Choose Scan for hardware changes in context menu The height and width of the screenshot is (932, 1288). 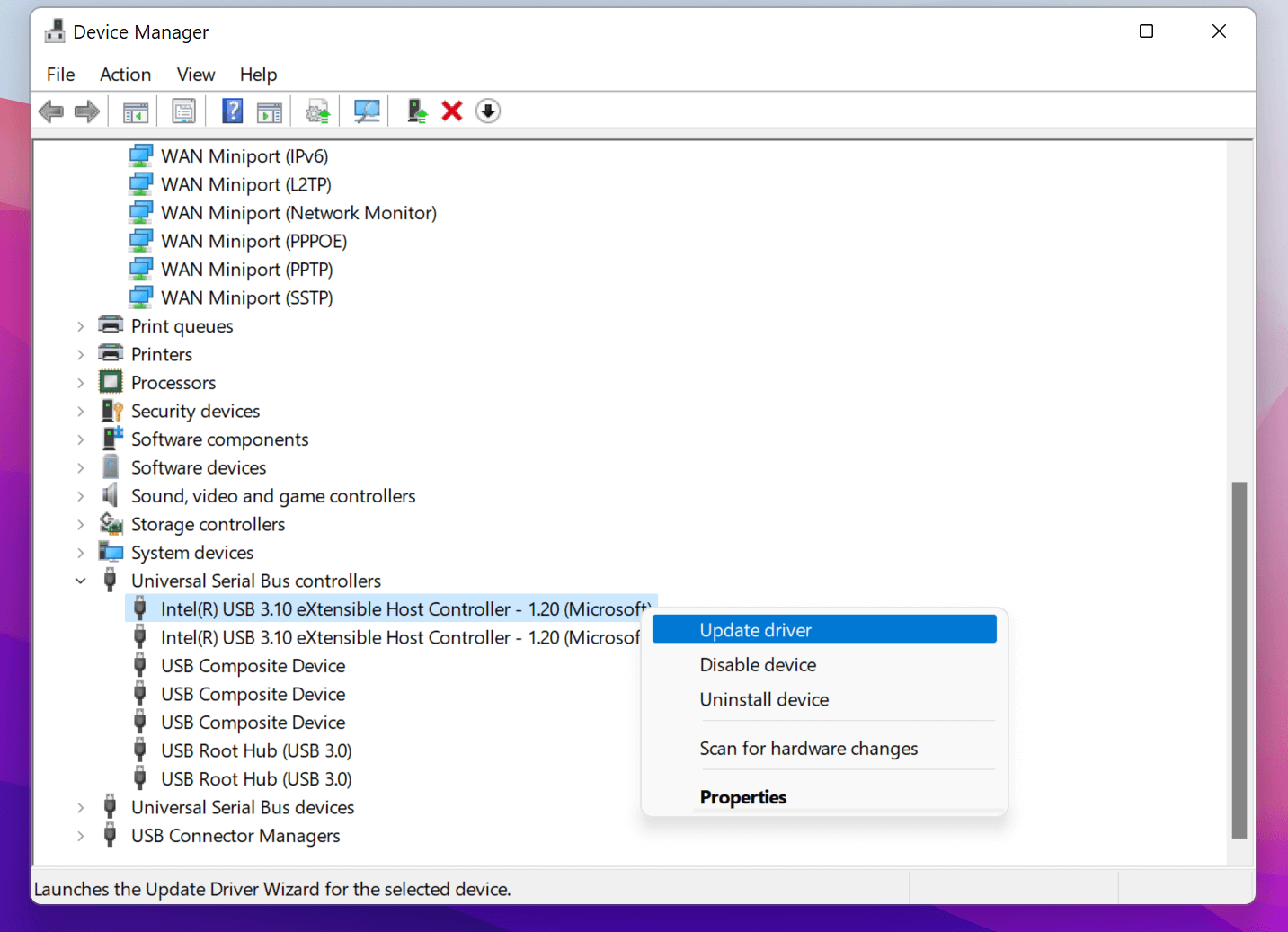pos(824,748)
